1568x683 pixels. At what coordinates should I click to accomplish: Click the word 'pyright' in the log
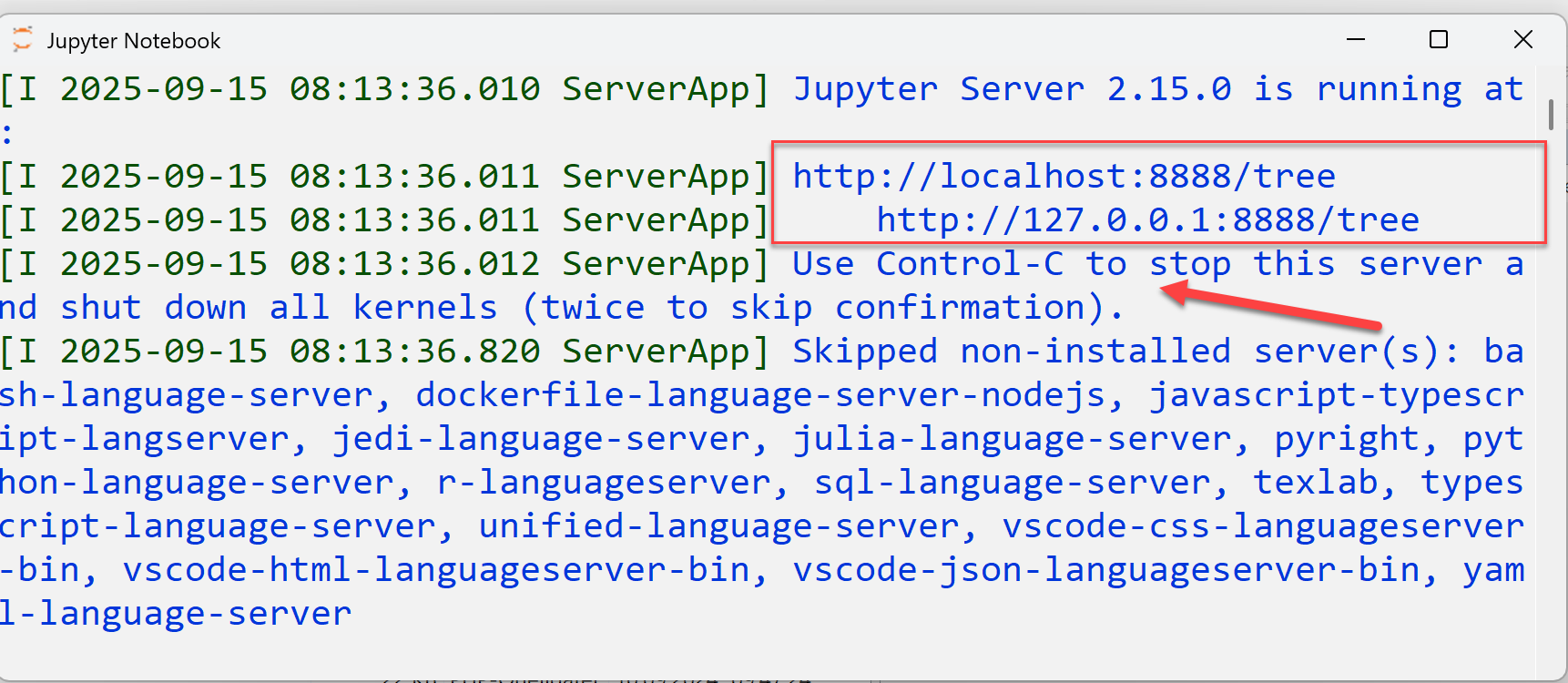click(x=1347, y=439)
